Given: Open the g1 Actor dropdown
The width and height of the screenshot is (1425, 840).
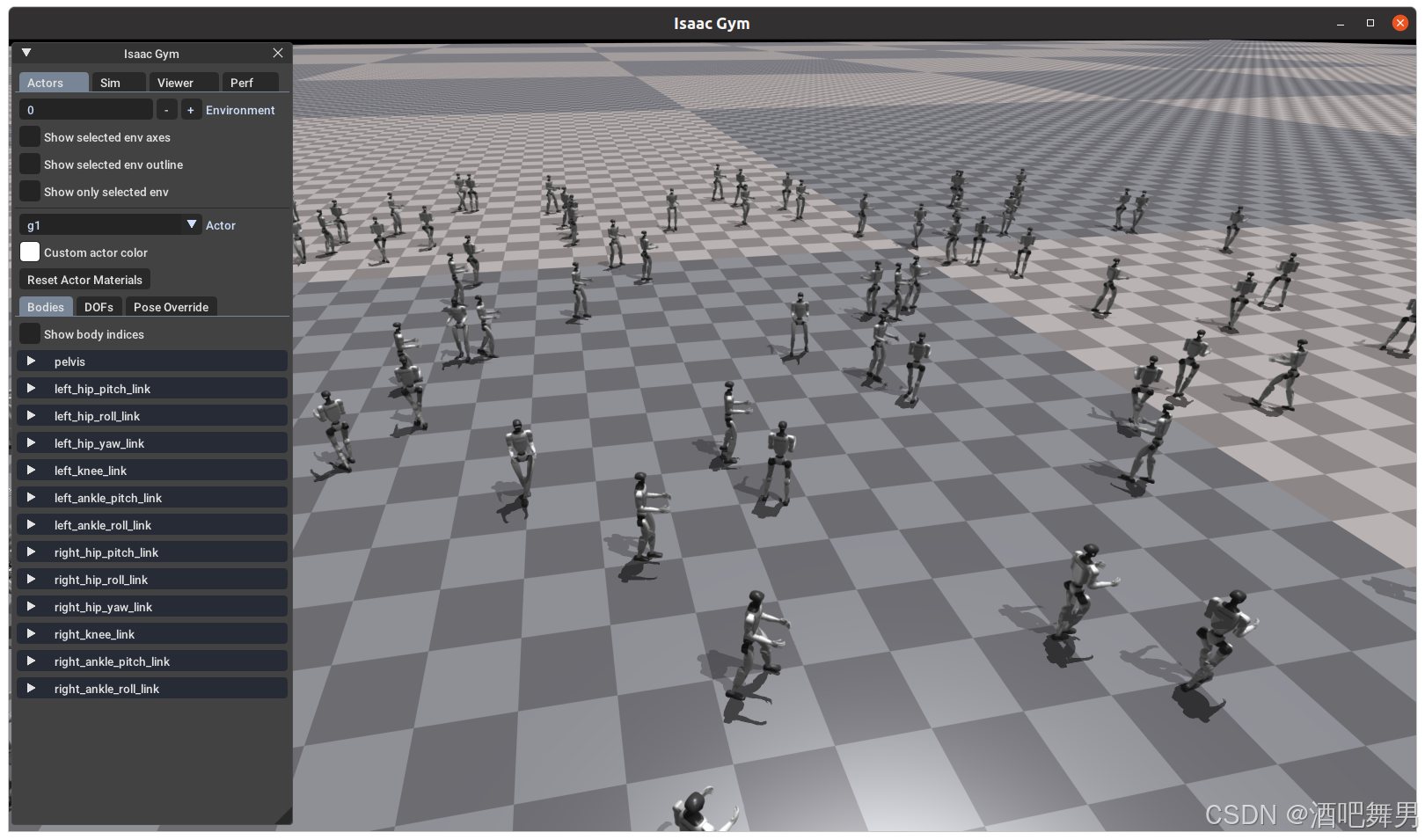Looking at the screenshot, I should tap(111, 225).
